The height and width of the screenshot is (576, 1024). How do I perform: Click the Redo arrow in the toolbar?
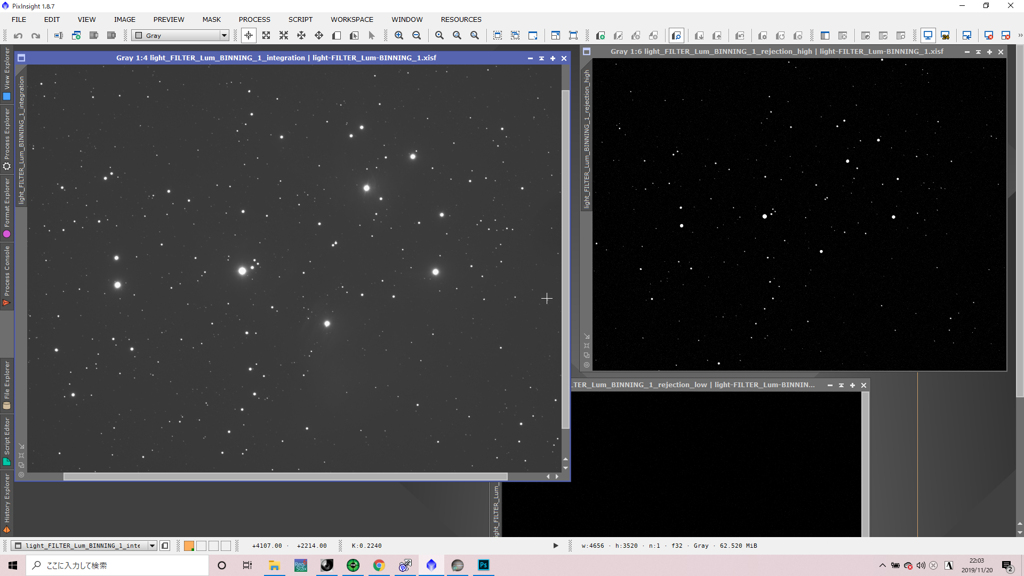36,36
